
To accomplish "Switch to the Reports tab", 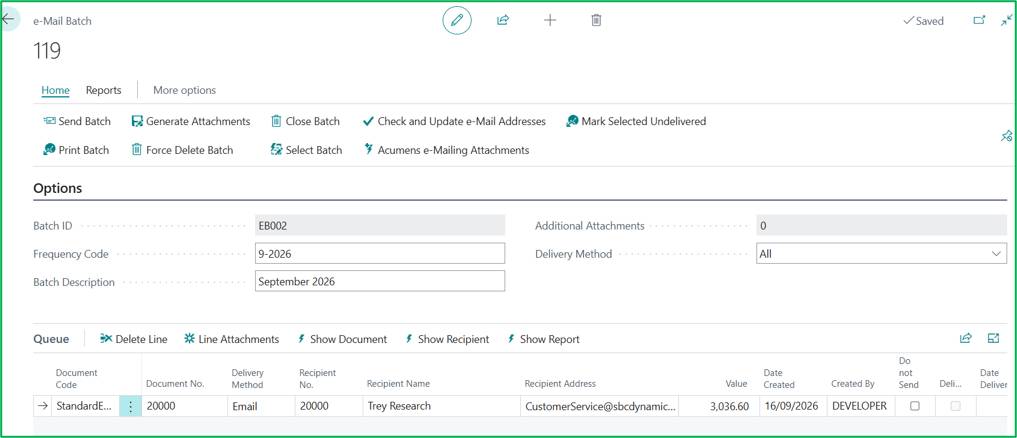I will click(104, 90).
